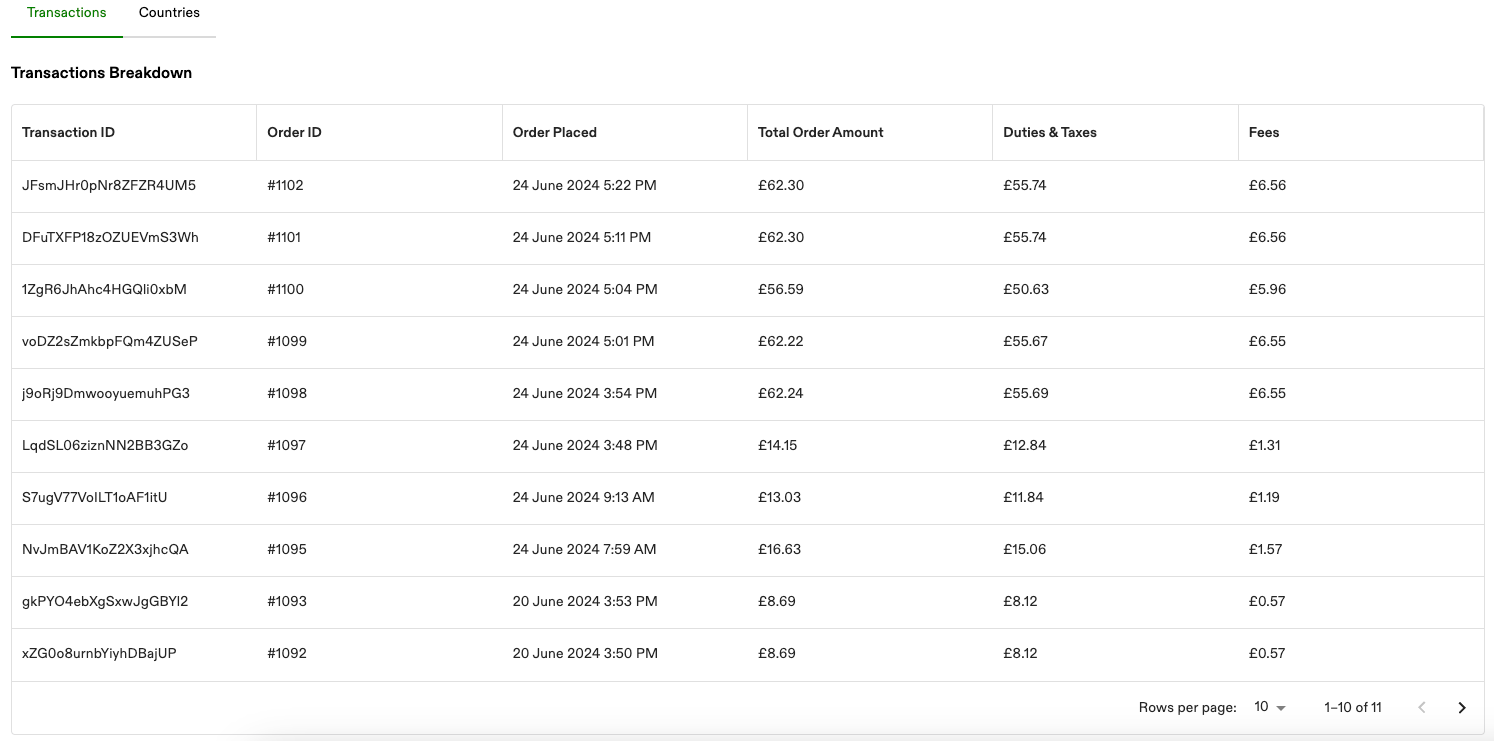Select transaction ID voDZ2sZmkbpFQm4ZUSeP
Screen dimensions: 1494x741
(x=110, y=341)
